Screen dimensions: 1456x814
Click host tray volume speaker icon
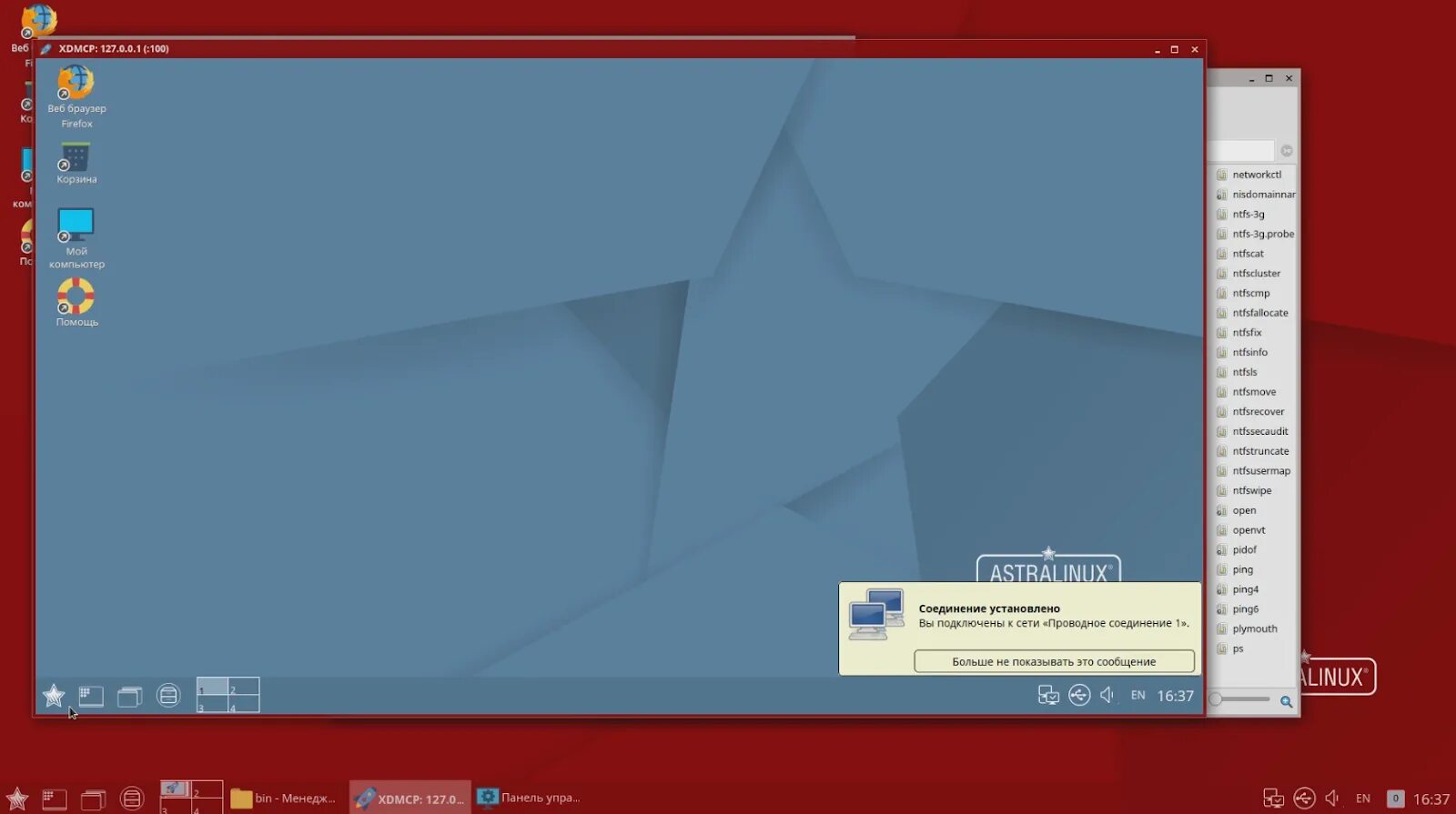coord(1332,798)
